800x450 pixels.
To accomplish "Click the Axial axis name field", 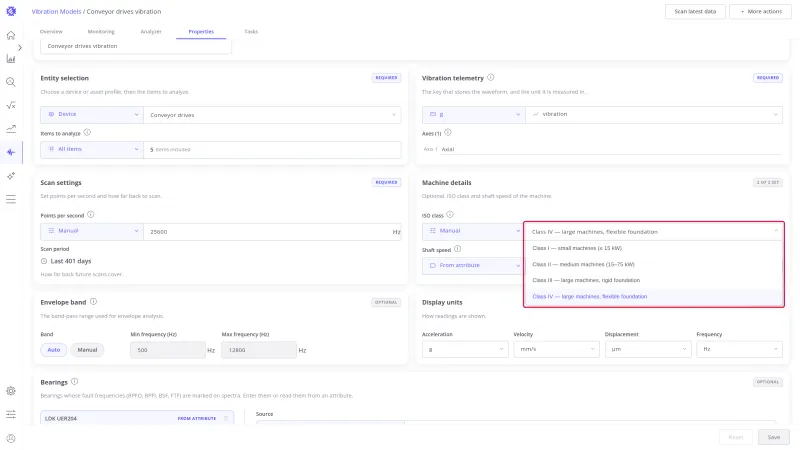I will coord(610,149).
